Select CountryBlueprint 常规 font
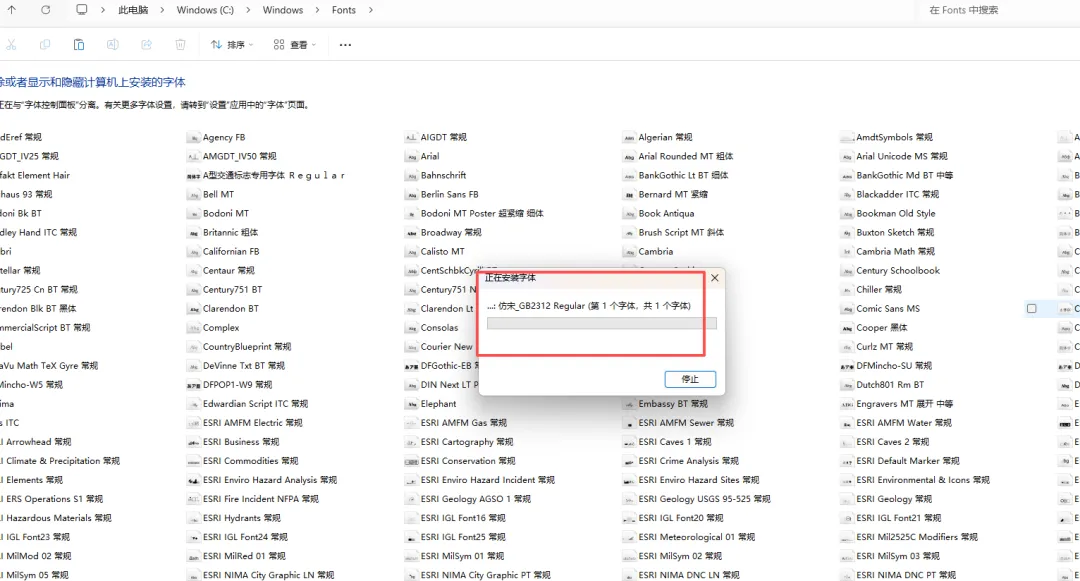Viewport: 1080px width, 581px height. click(x=247, y=347)
